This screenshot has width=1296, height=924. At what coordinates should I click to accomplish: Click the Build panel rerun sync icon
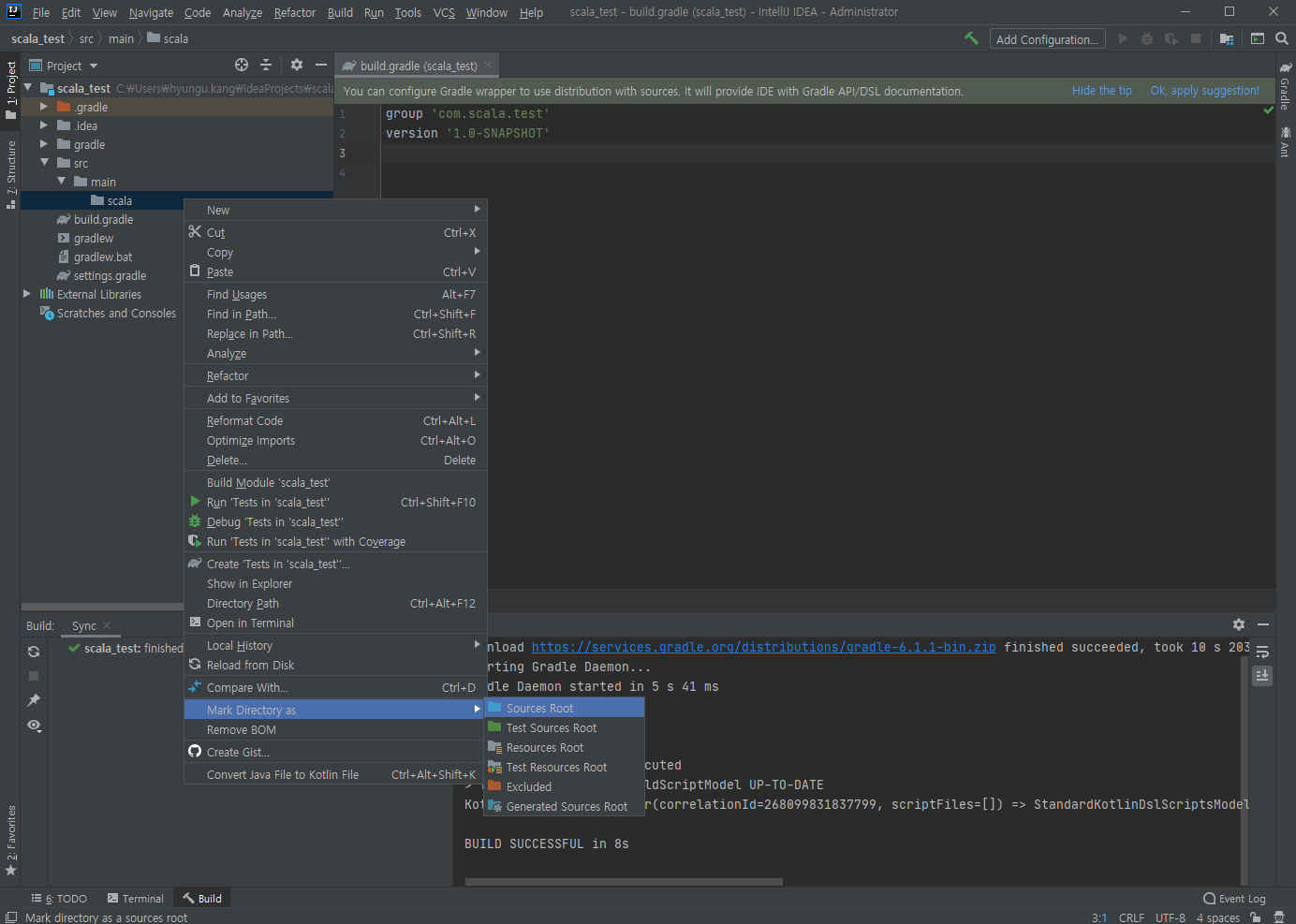(x=34, y=652)
